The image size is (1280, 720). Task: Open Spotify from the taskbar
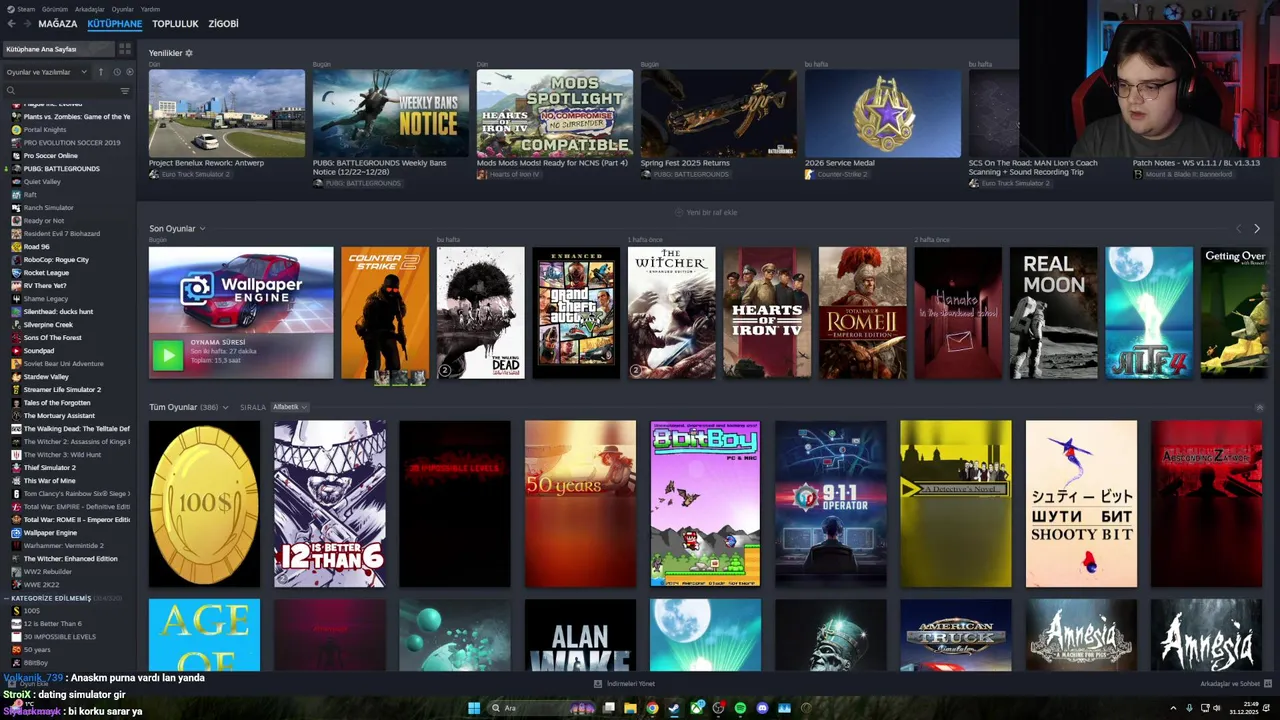click(740, 708)
